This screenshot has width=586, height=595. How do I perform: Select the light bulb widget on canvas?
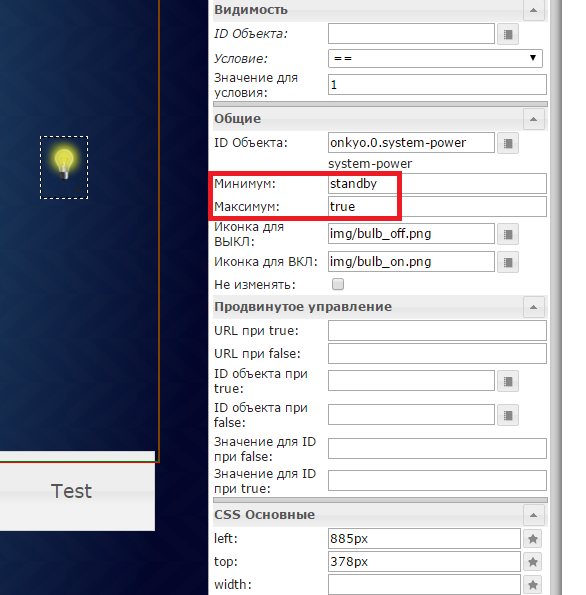point(64,167)
